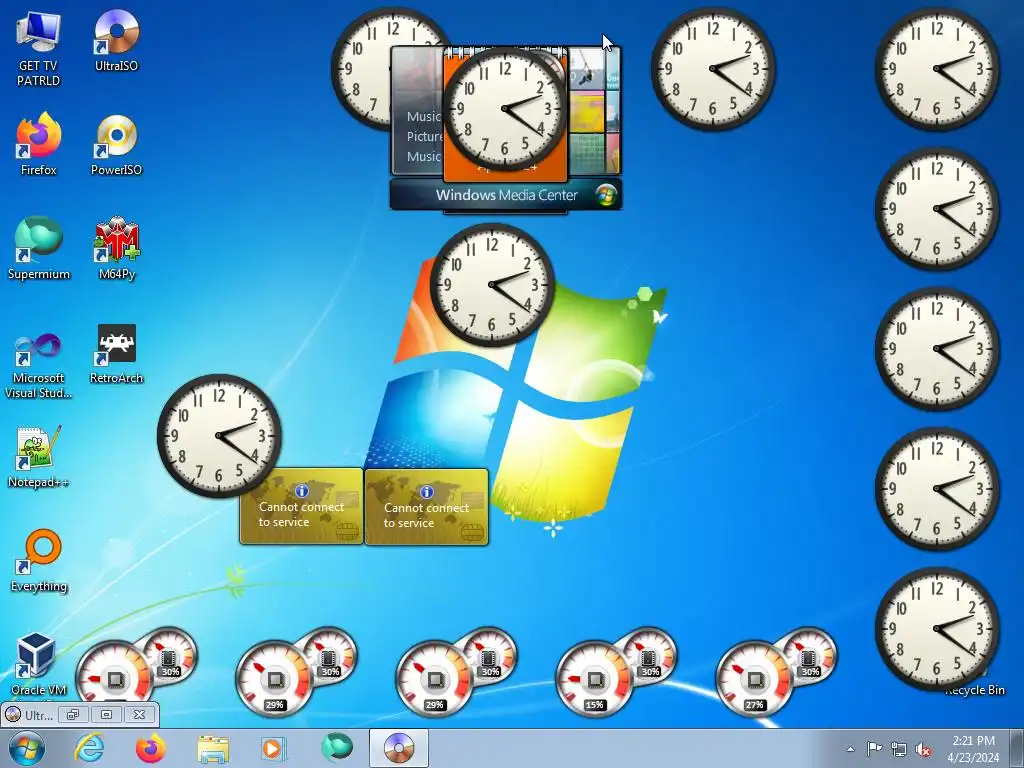Open Windows Explorer from the taskbar
The image size is (1024, 768).
click(213, 748)
